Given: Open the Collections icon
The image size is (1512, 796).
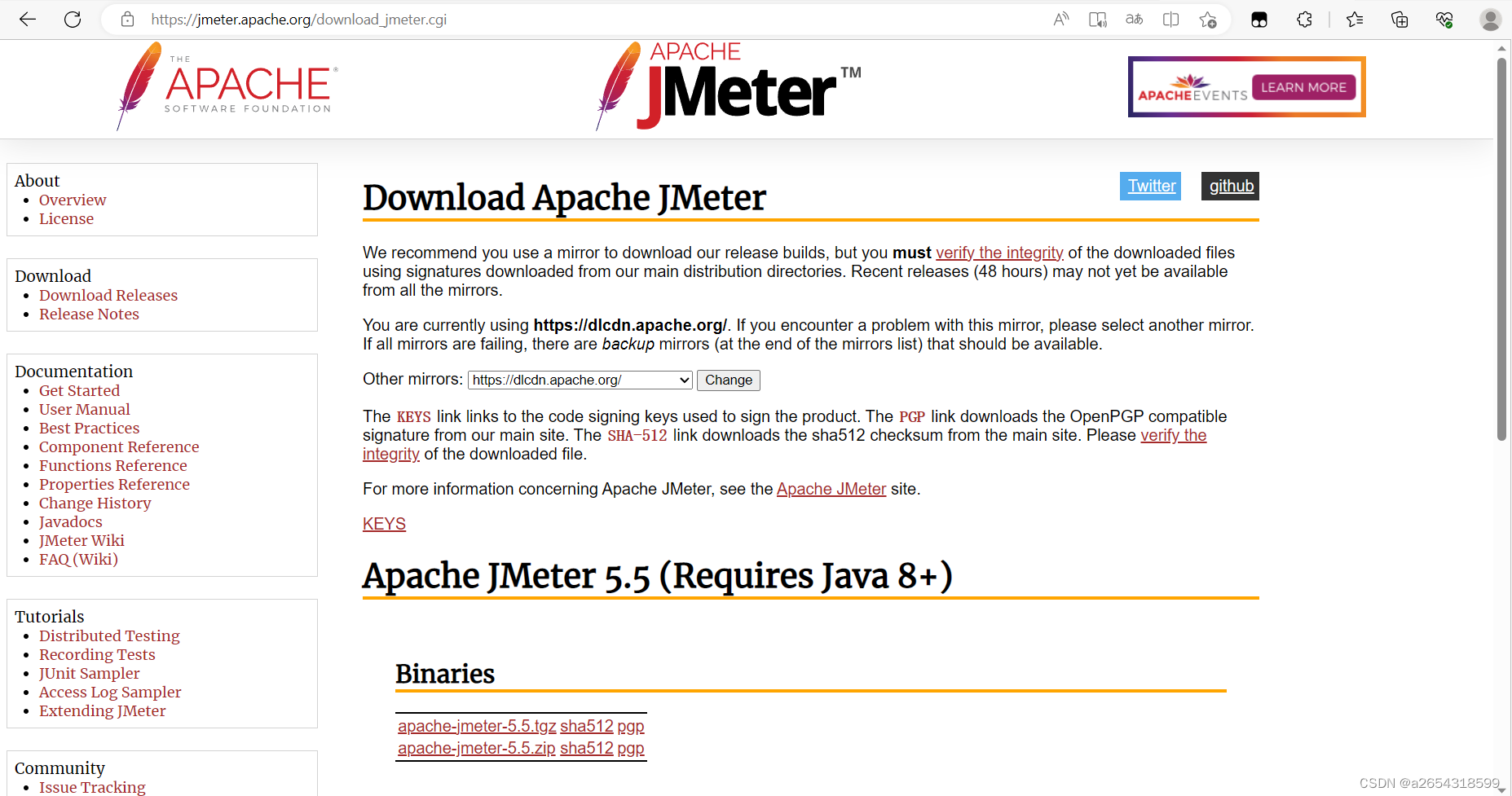Looking at the screenshot, I should pos(1400,19).
